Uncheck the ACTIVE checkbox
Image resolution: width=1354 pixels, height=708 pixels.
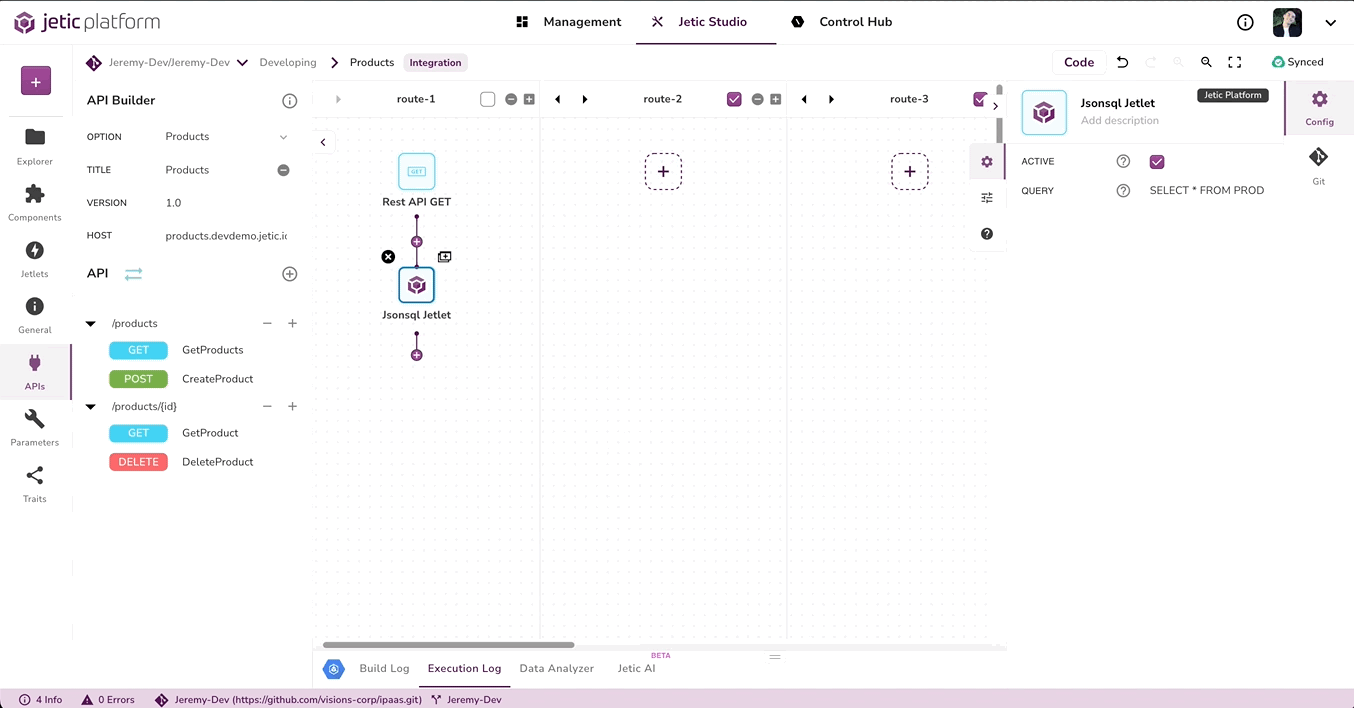click(x=1158, y=162)
